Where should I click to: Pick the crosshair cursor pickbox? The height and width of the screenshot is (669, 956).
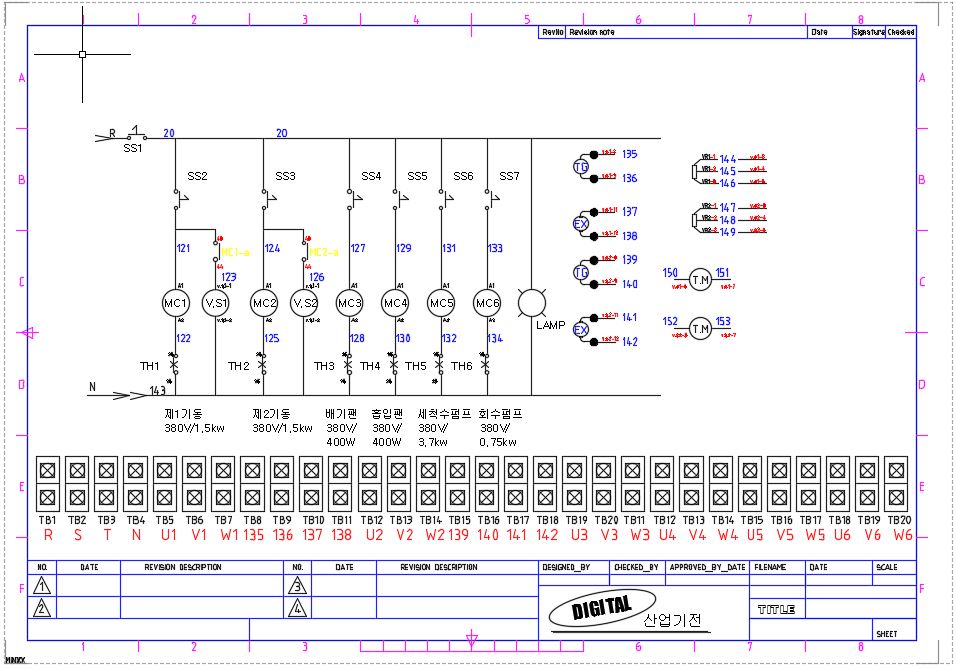82,54
